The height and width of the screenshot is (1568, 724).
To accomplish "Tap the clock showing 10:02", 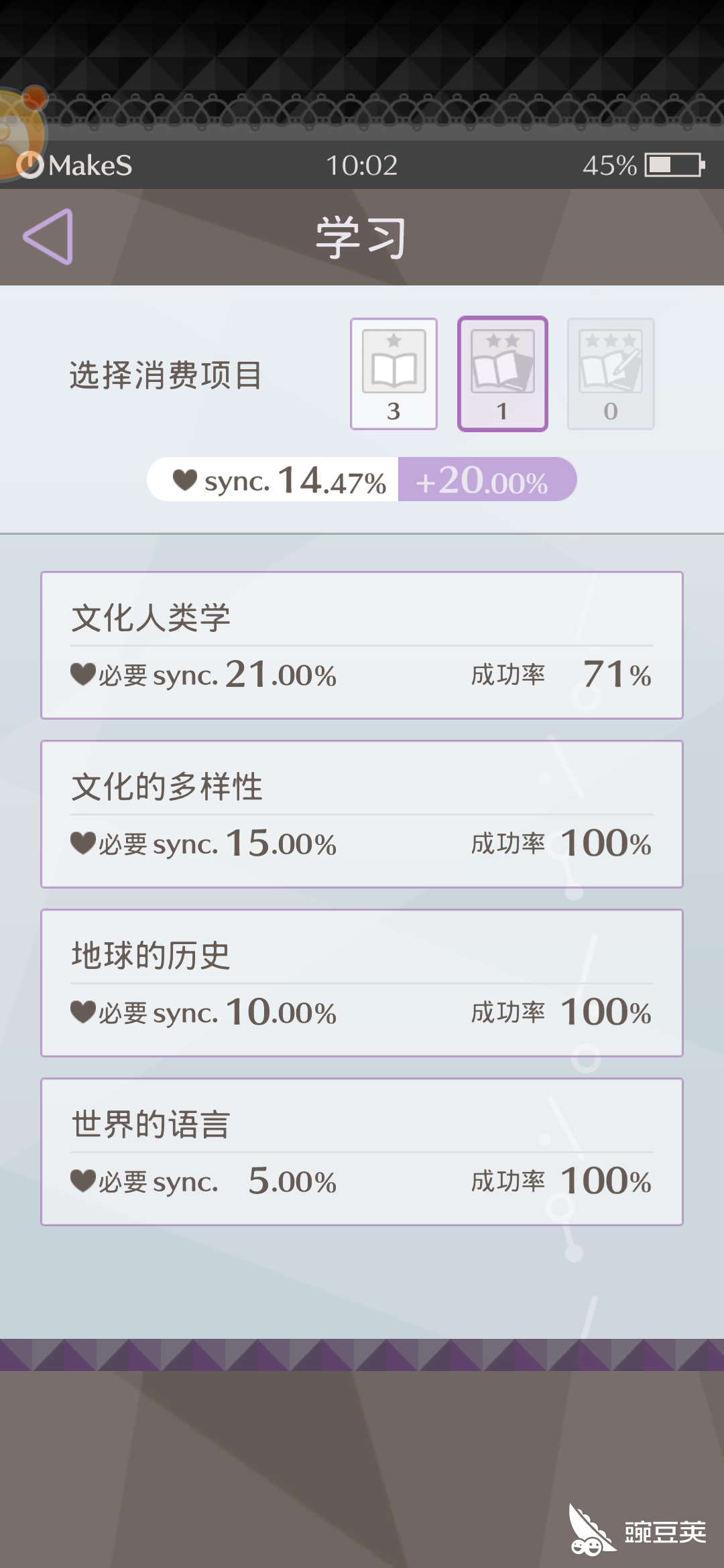I will (362, 164).
